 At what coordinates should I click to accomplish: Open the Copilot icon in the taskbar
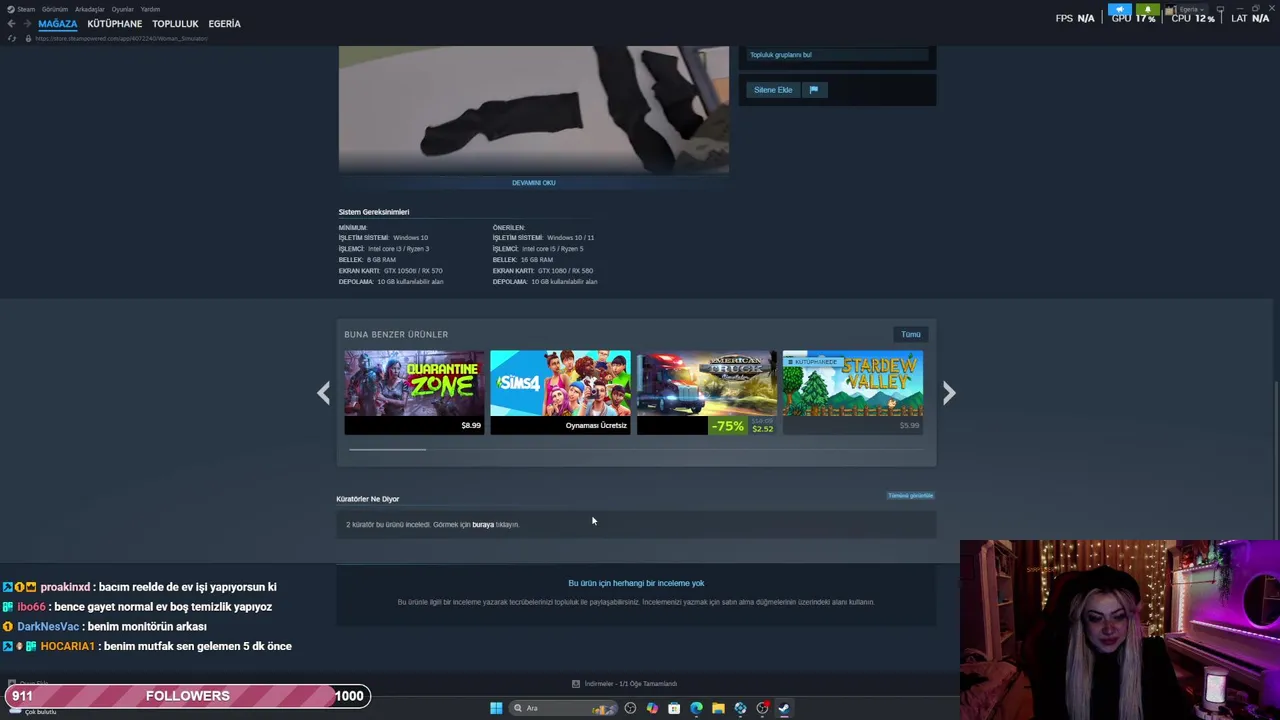(652, 708)
